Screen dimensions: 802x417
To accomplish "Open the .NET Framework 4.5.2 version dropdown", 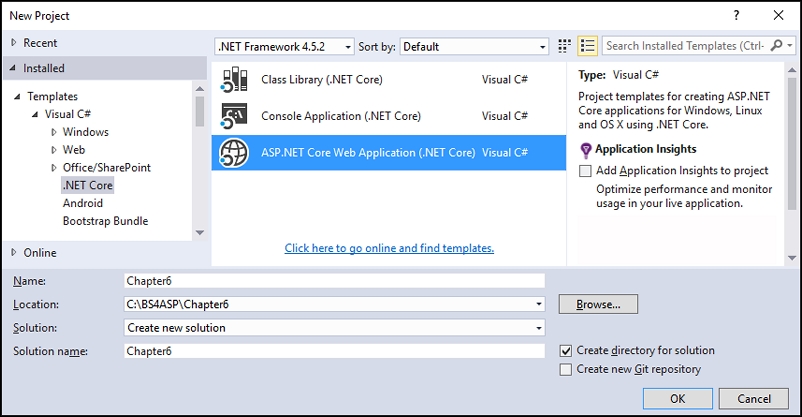I will coord(284,47).
